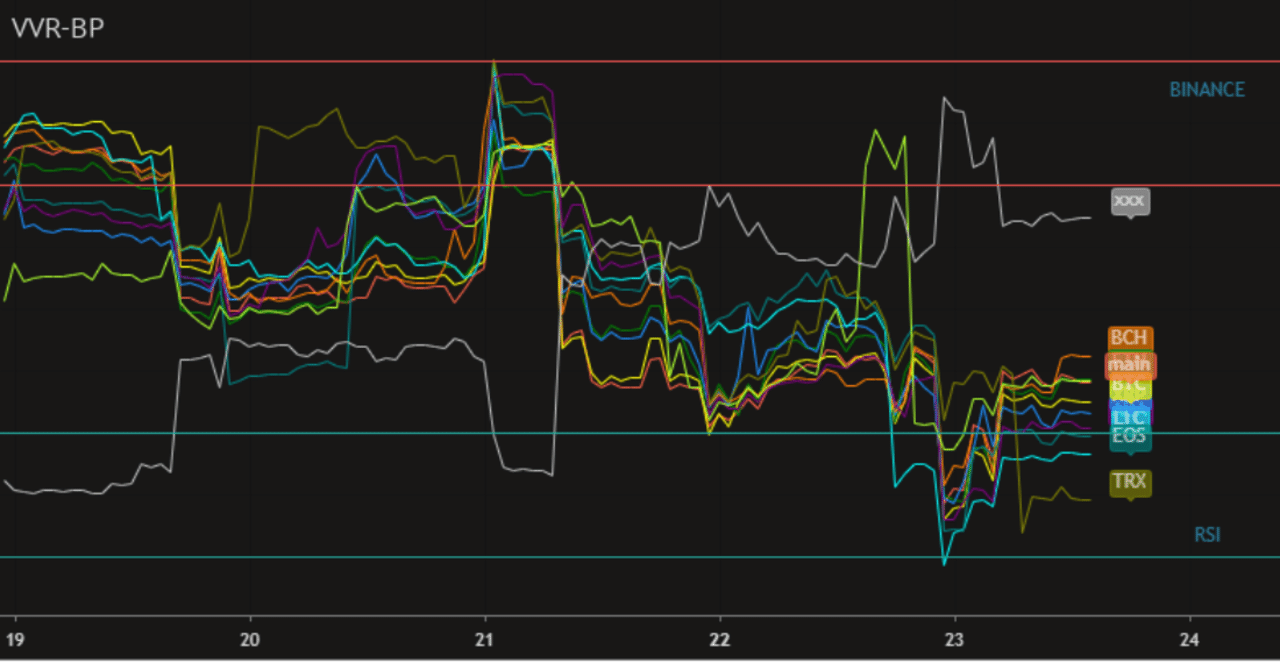Select the grey xxx price tag
Image resolution: width=1280 pixels, height=670 pixels.
coord(1131,201)
